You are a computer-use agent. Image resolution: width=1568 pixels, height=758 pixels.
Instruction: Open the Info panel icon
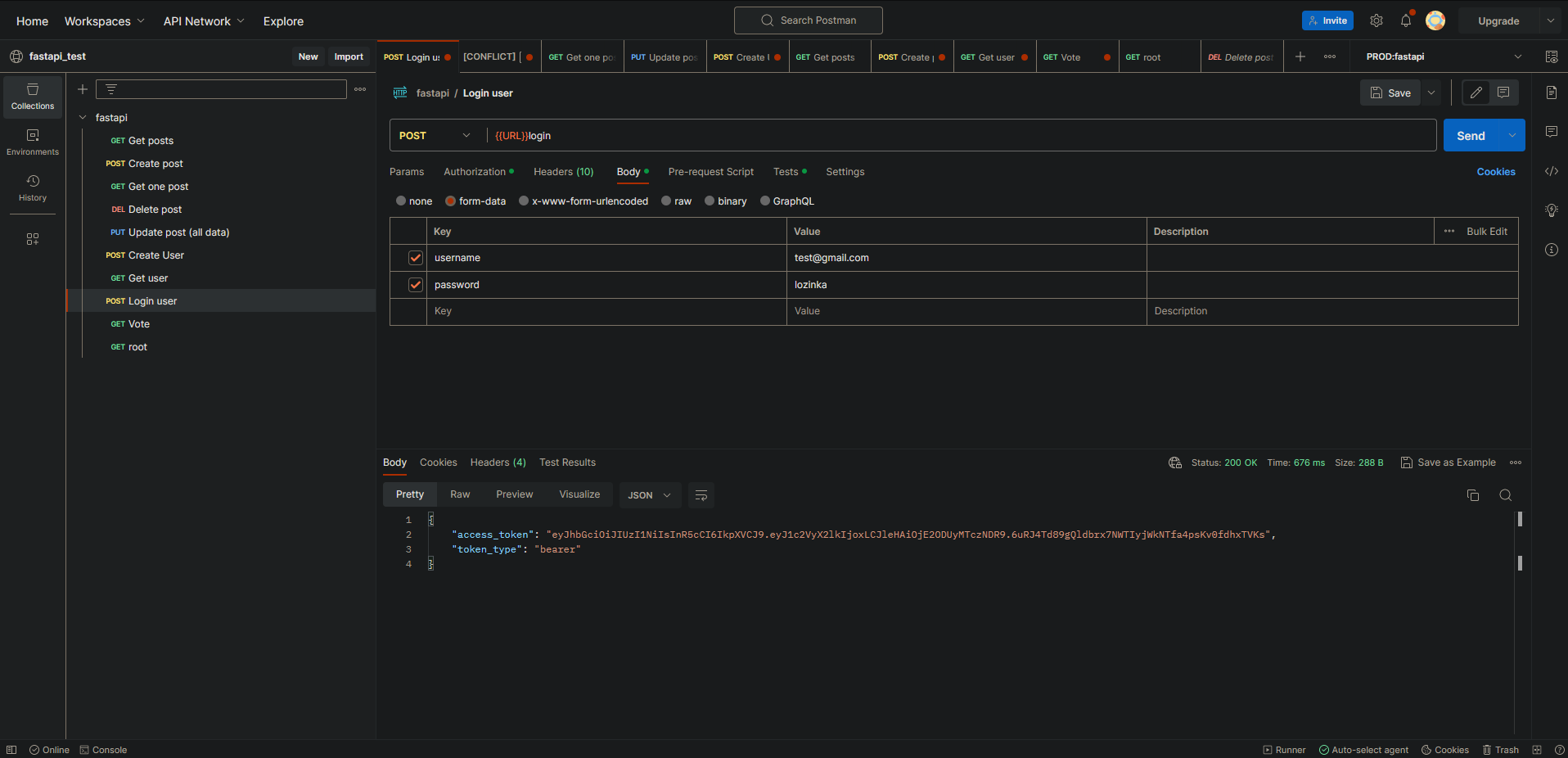click(1552, 250)
